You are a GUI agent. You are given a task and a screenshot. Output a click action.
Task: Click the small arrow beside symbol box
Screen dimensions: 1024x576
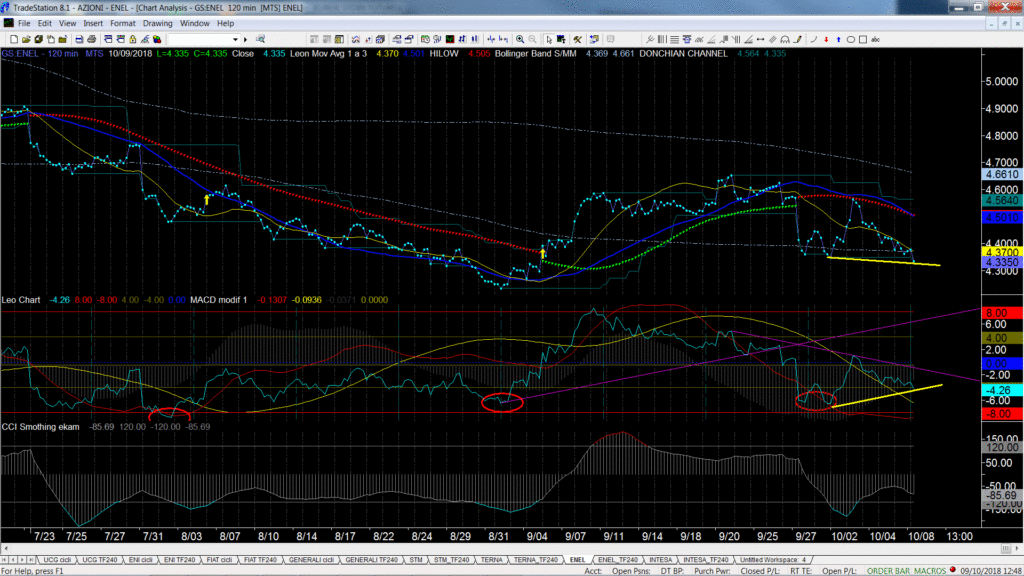point(246,39)
